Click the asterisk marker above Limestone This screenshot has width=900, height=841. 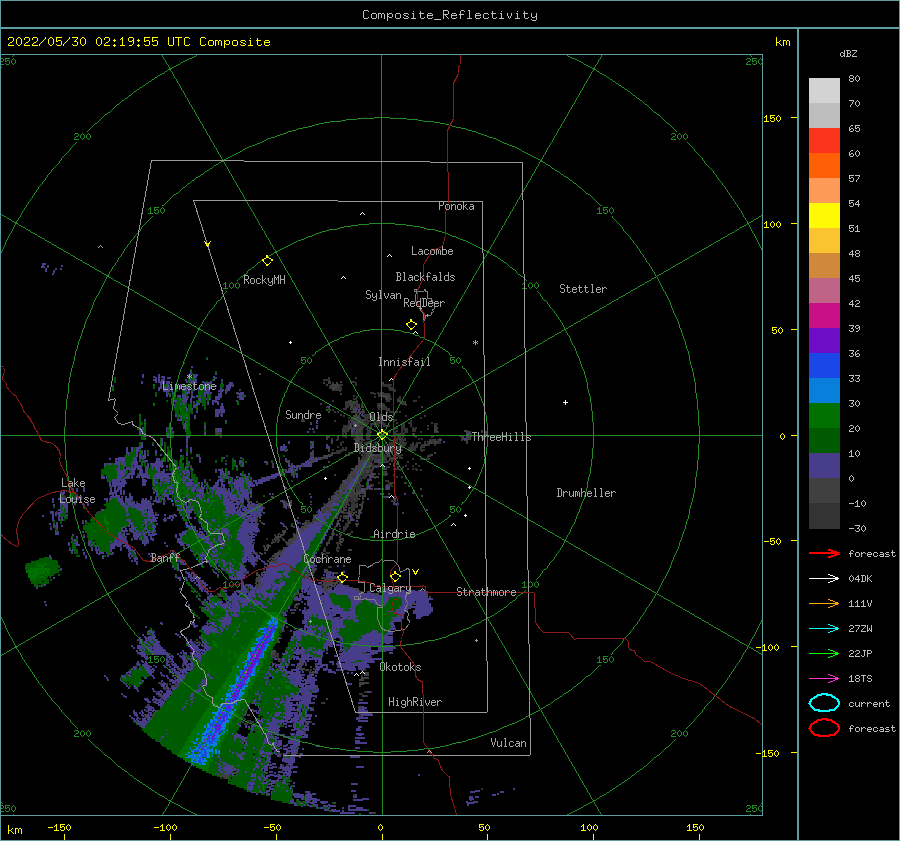click(x=189, y=377)
